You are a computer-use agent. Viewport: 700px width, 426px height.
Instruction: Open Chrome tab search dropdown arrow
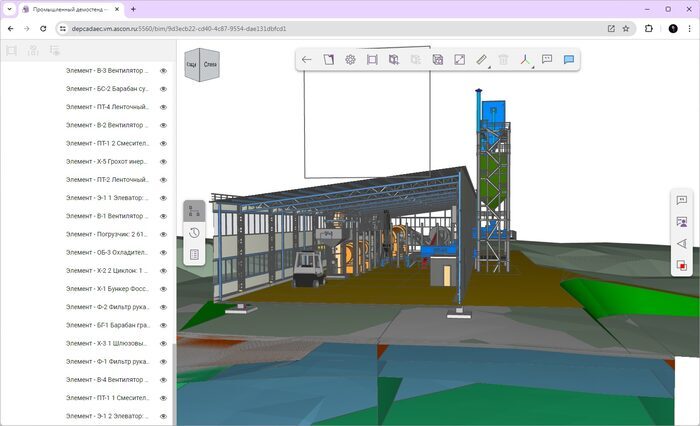10,9
